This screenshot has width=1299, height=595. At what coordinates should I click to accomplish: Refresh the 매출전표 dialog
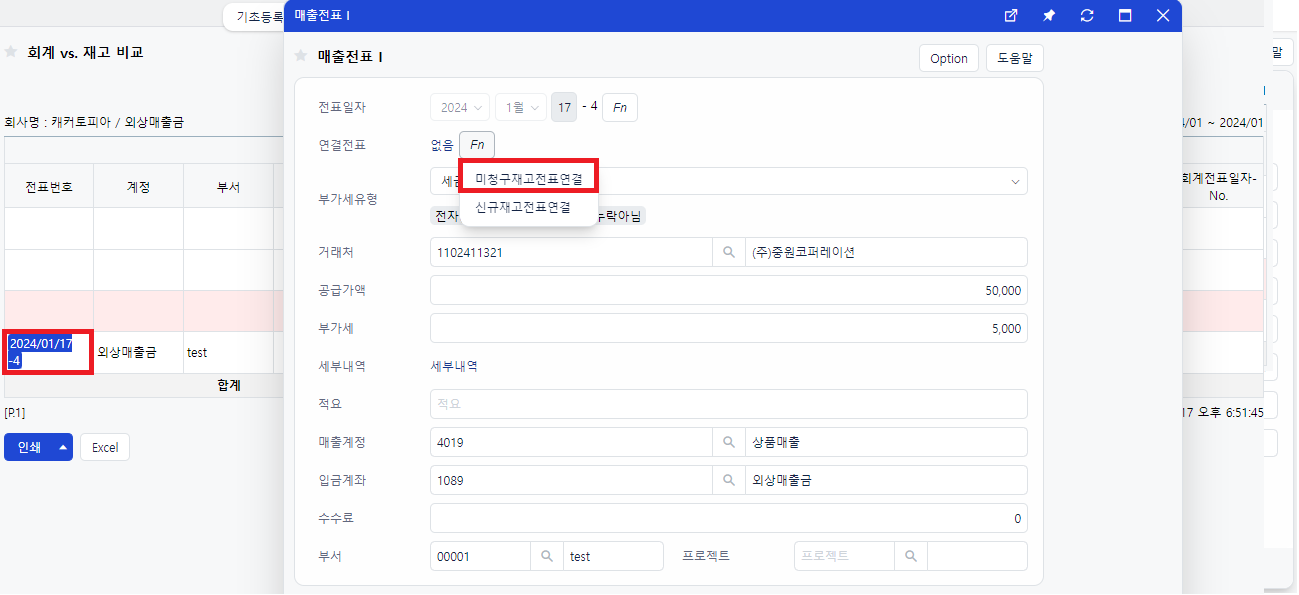[1087, 16]
